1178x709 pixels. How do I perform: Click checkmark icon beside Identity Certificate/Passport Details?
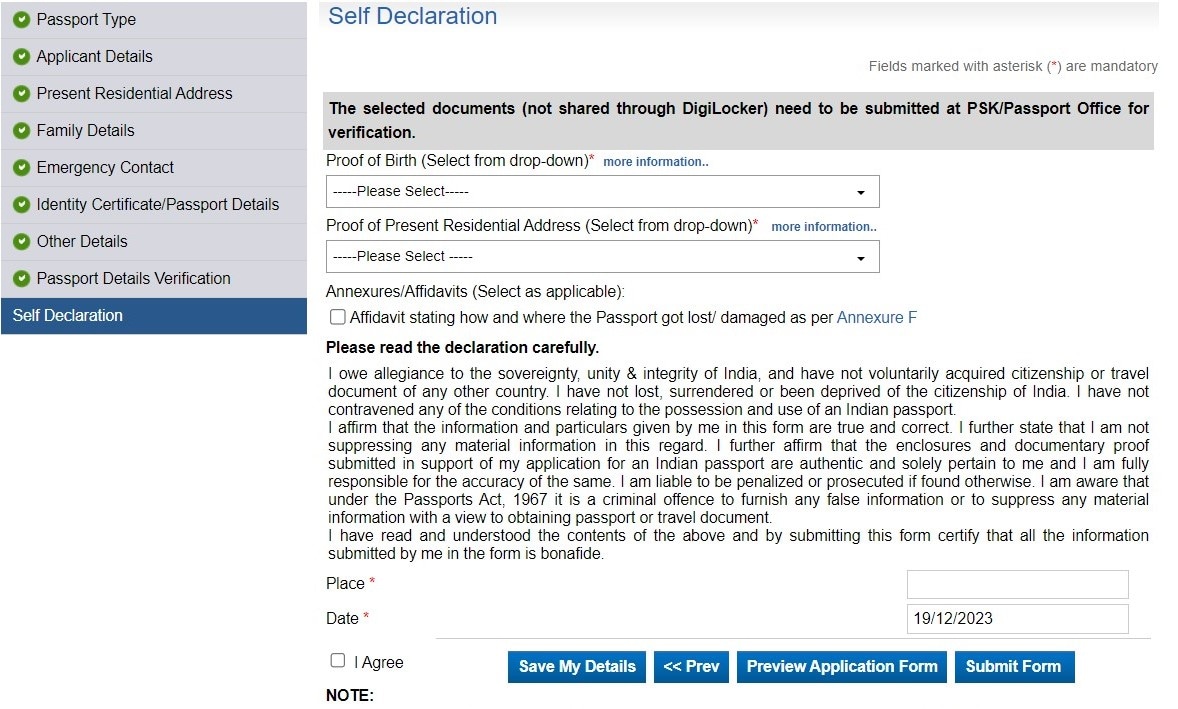[x=21, y=205]
